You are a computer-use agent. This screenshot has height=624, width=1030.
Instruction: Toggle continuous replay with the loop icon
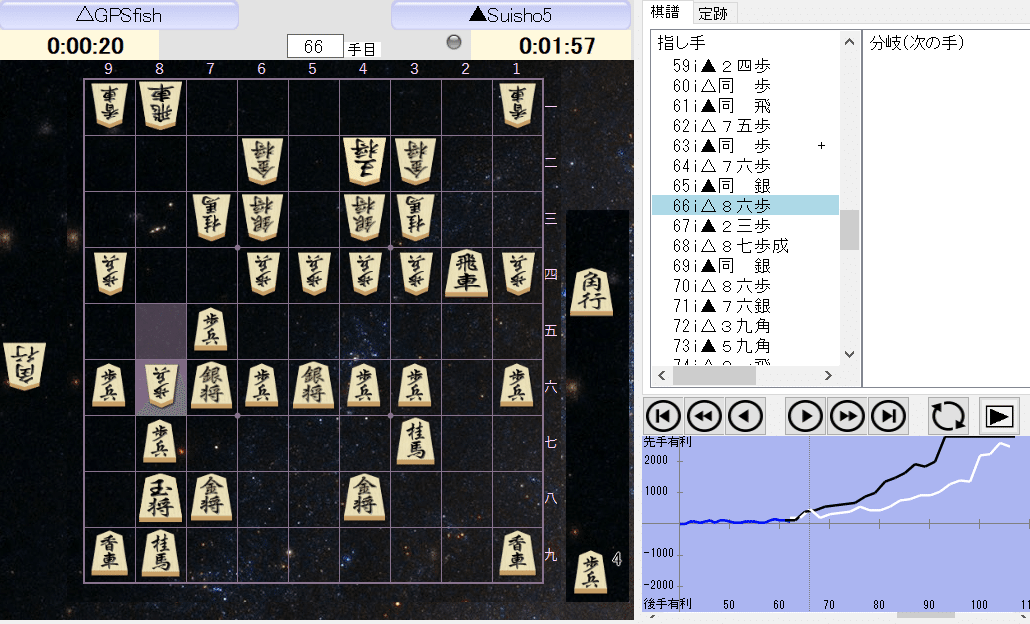click(947, 415)
